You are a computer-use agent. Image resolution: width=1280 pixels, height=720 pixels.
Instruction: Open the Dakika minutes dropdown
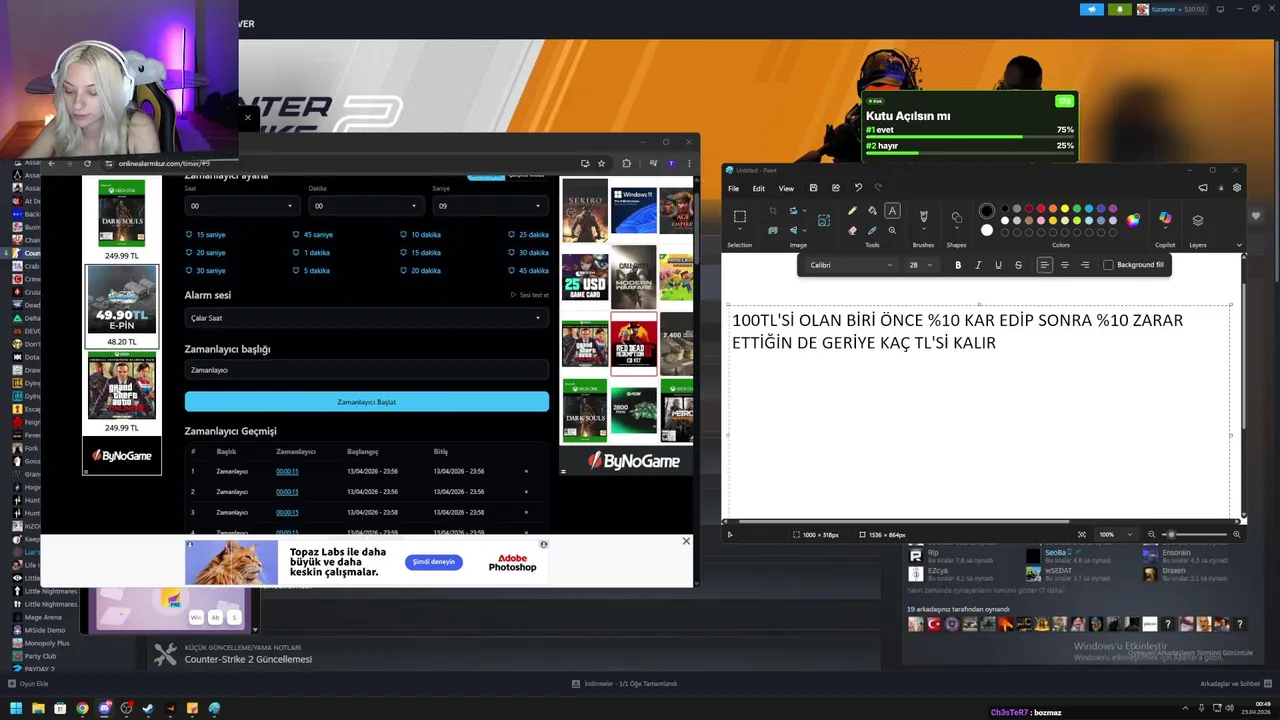(366, 206)
